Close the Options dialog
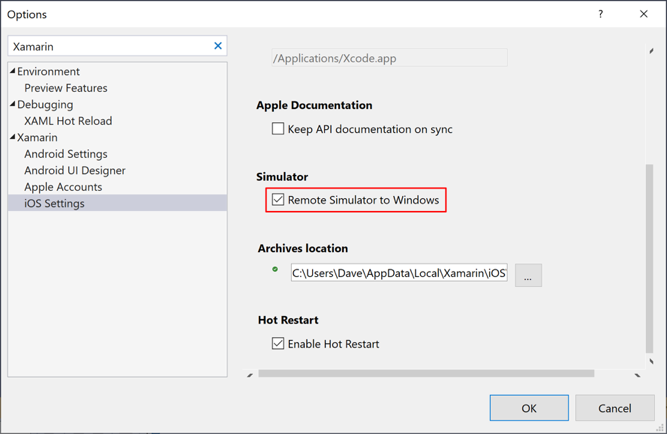667x434 pixels. point(644,14)
